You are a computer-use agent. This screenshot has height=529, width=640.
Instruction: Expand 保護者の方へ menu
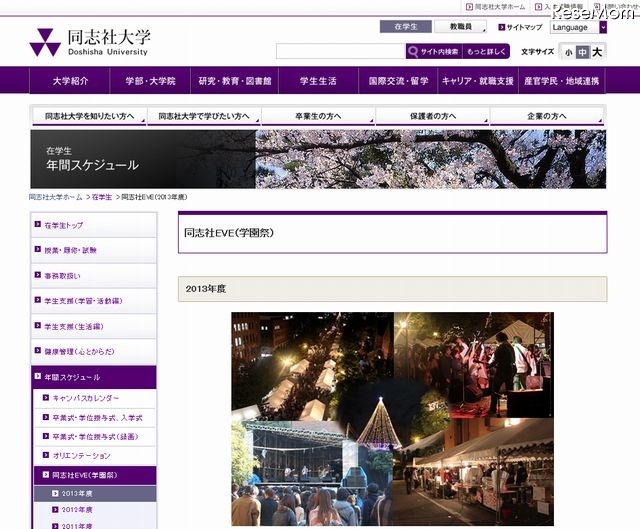point(432,116)
